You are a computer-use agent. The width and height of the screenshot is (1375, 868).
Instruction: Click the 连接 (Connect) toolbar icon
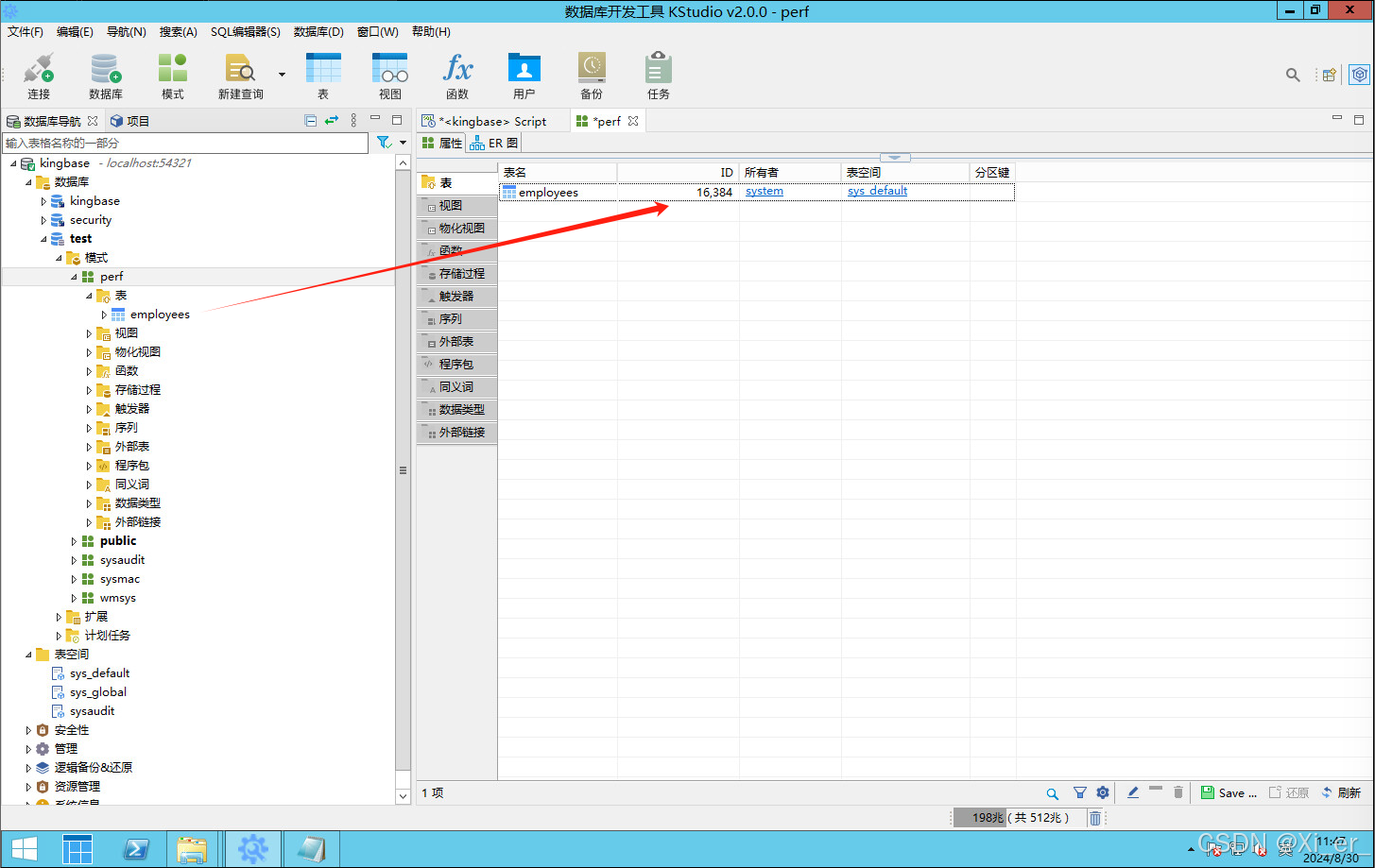tap(39, 77)
